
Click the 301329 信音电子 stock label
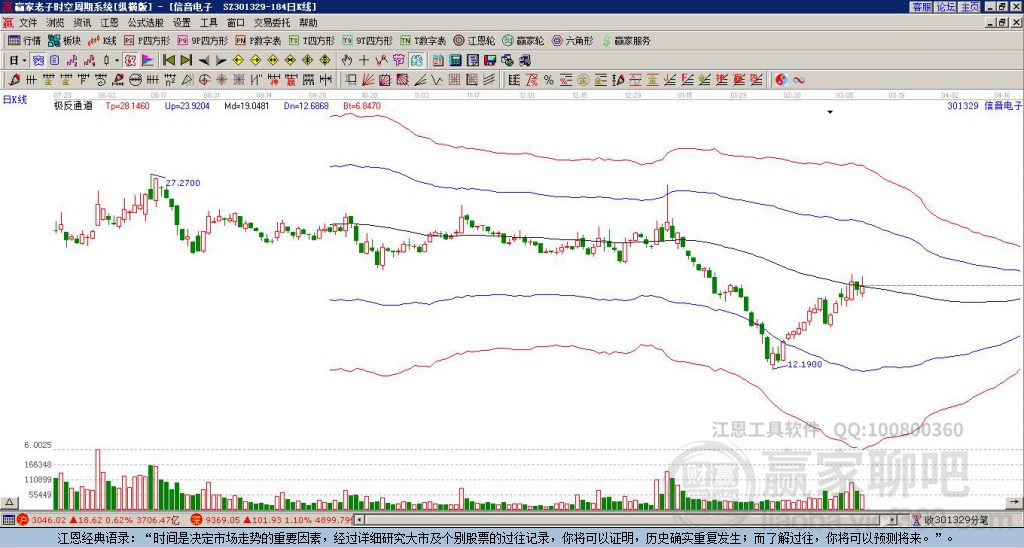coord(984,106)
